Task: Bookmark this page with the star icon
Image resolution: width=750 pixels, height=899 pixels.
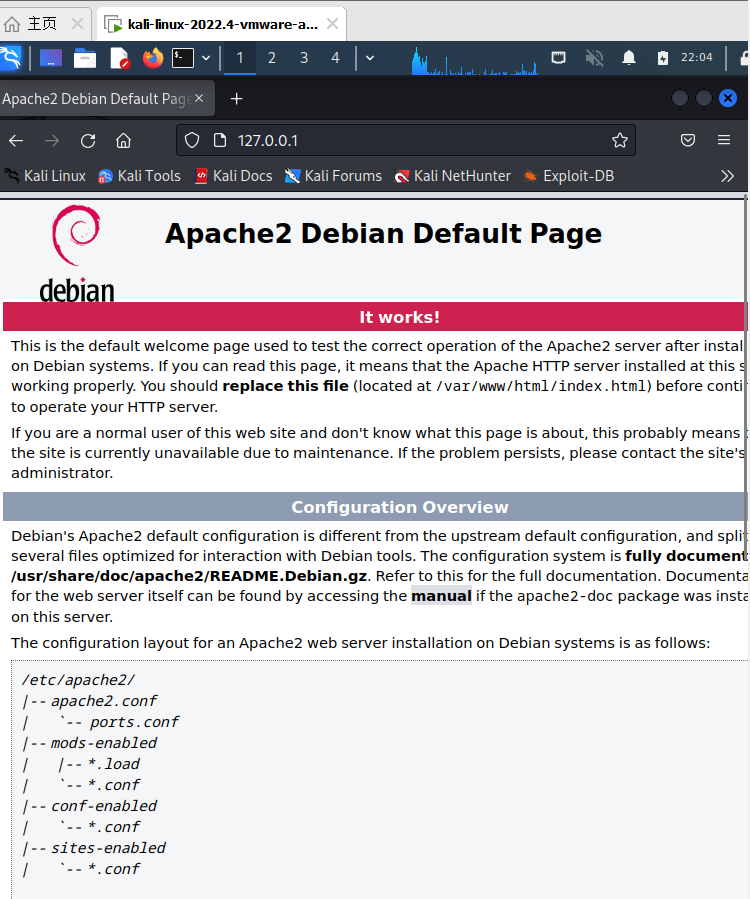Action: pyautogui.click(x=620, y=140)
